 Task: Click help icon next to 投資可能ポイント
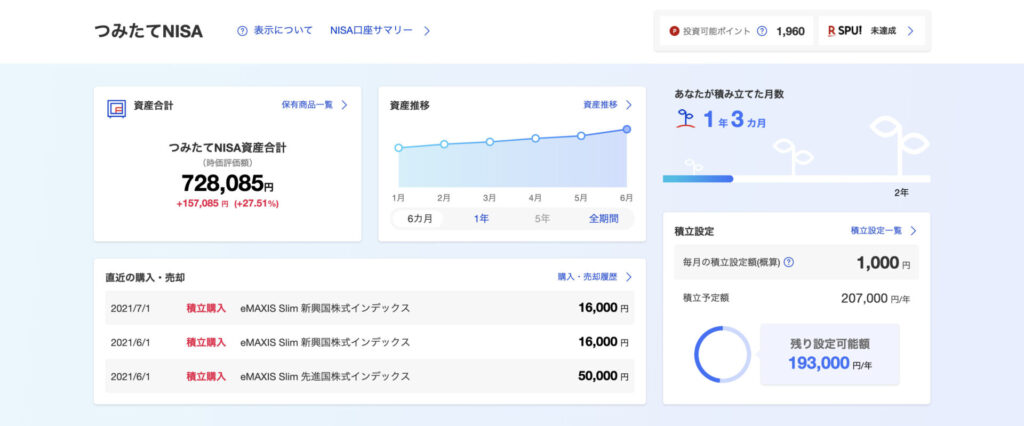tap(761, 31)
